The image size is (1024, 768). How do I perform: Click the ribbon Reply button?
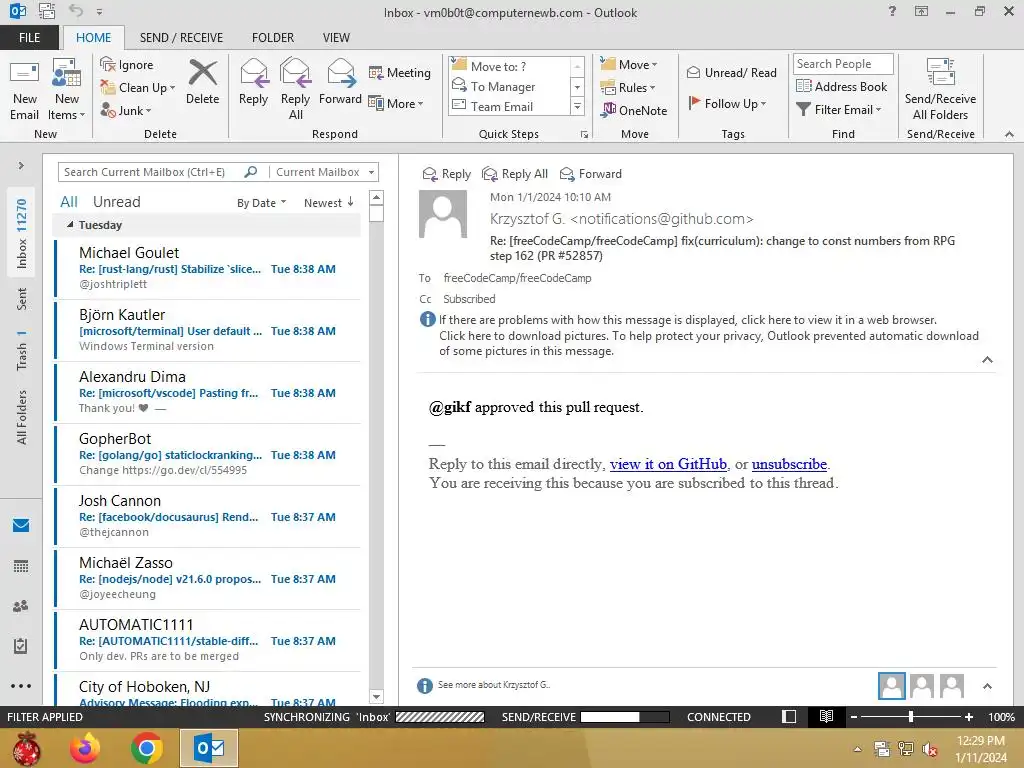click(253, 83)
